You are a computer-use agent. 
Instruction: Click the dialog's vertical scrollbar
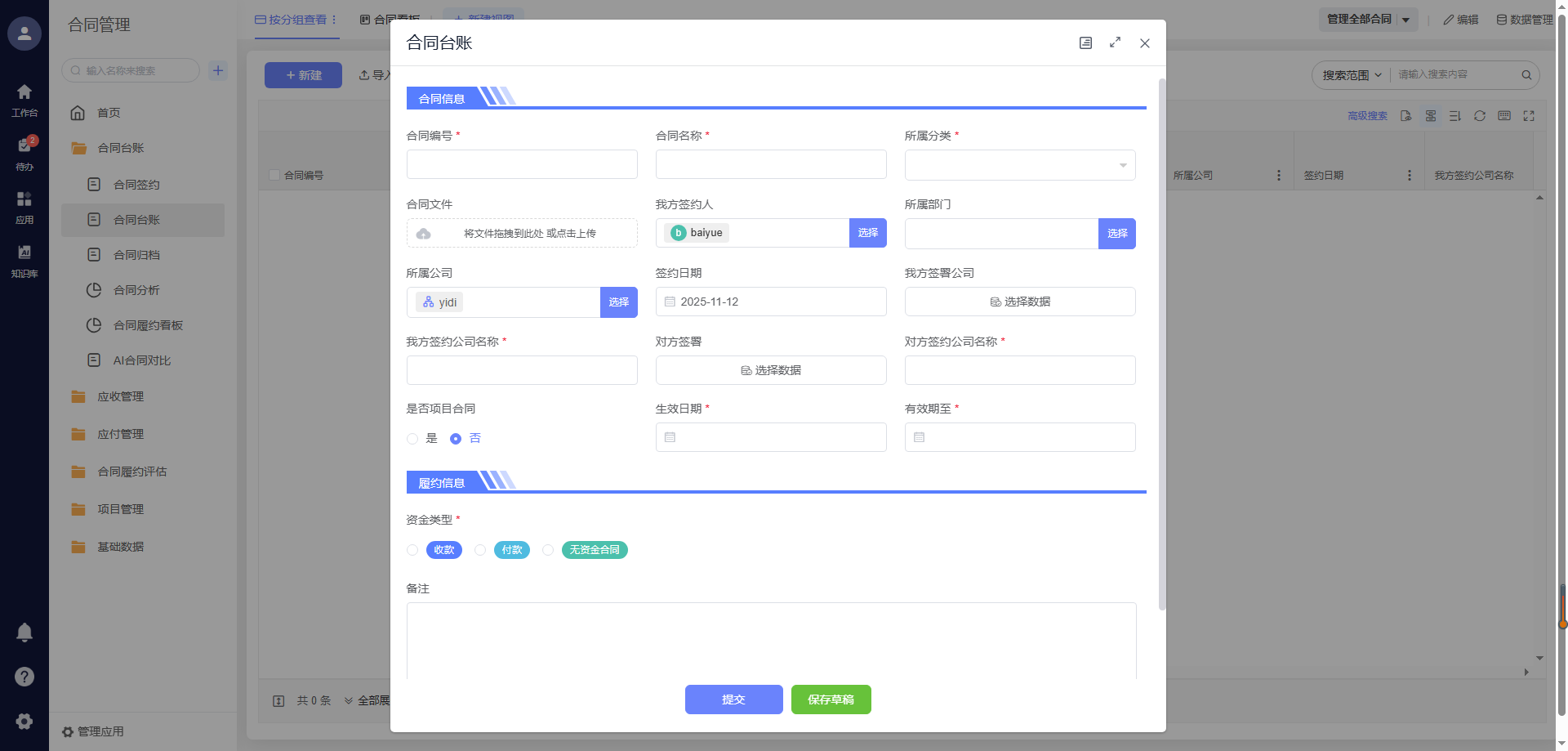[1161, 343]
